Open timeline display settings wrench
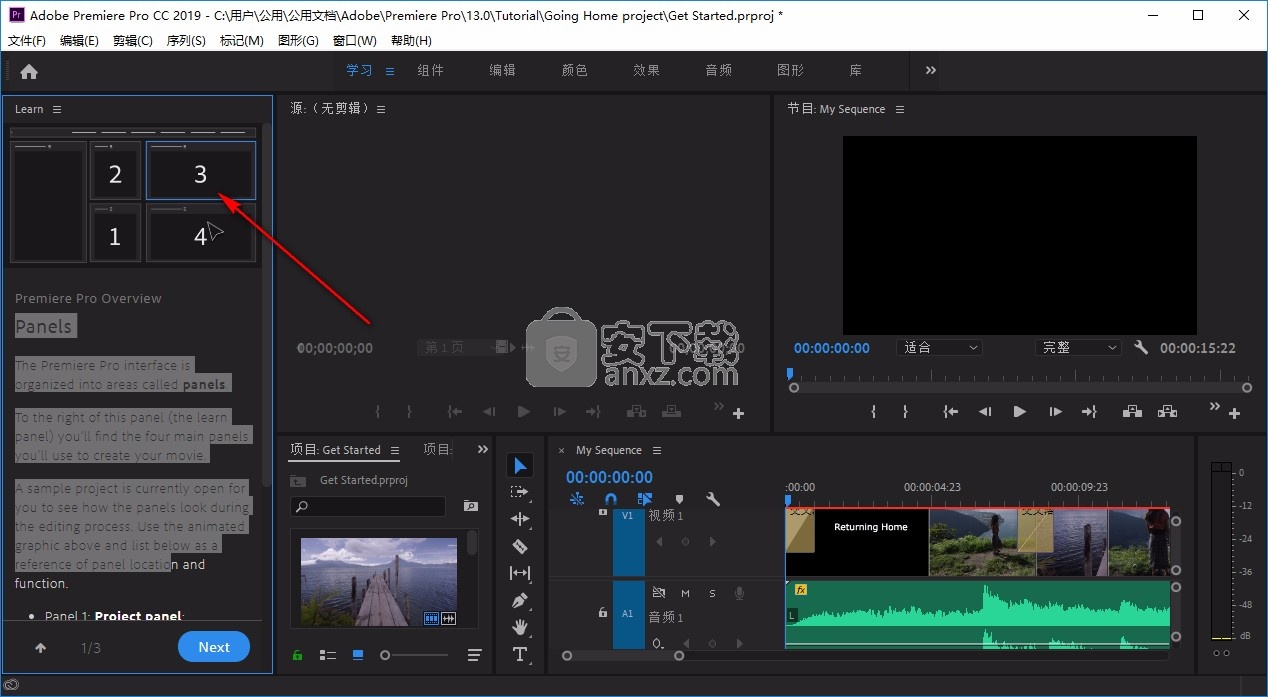 713,499
